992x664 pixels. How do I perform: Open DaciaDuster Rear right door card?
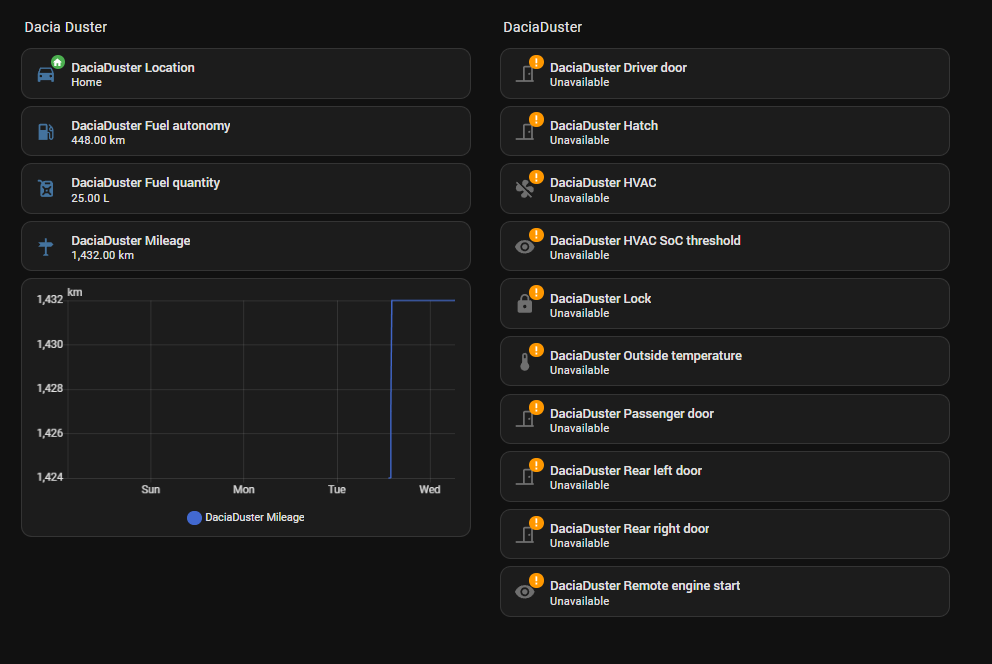(724, 534)
